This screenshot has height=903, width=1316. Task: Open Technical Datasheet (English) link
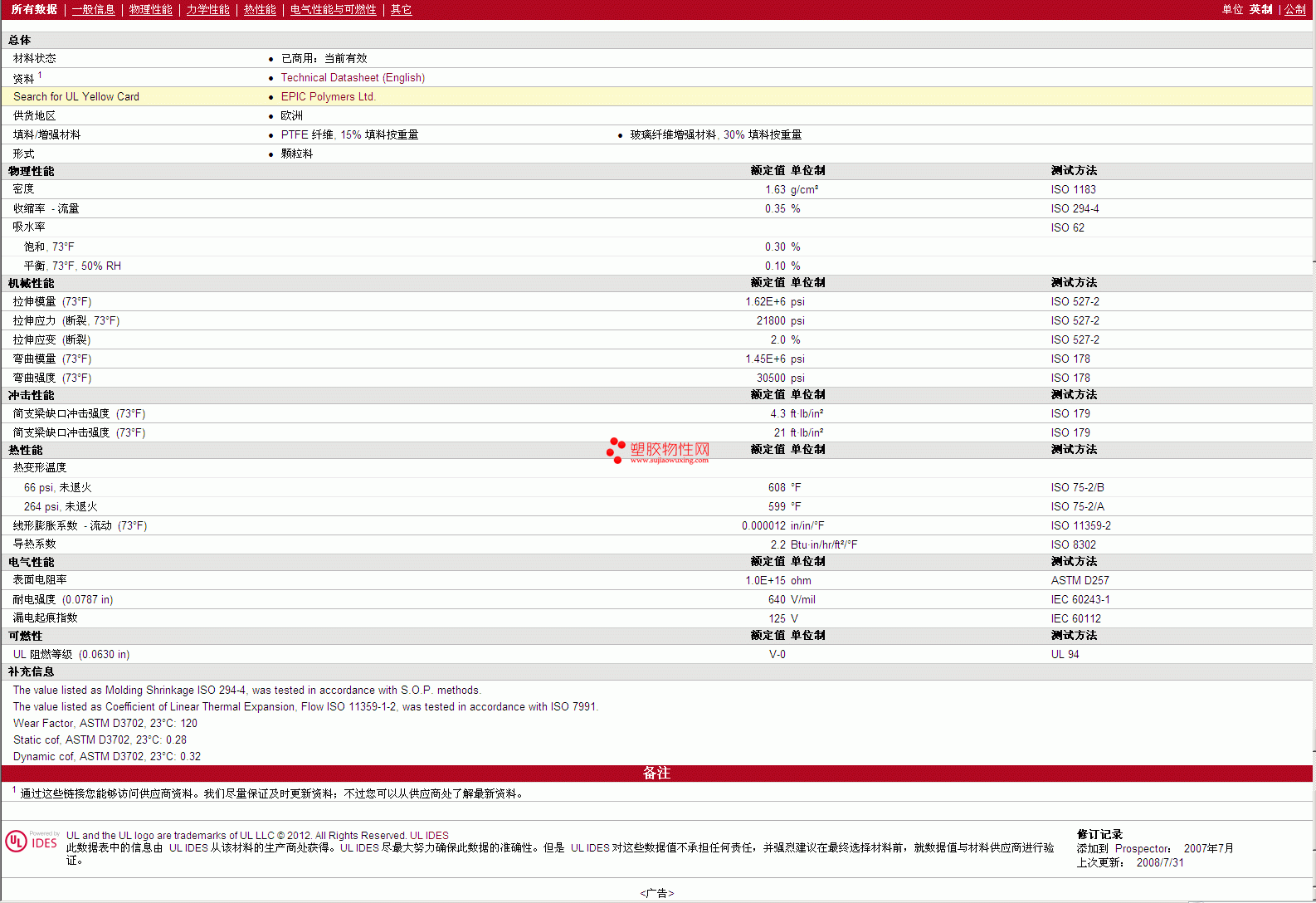[x=353, y=78]
